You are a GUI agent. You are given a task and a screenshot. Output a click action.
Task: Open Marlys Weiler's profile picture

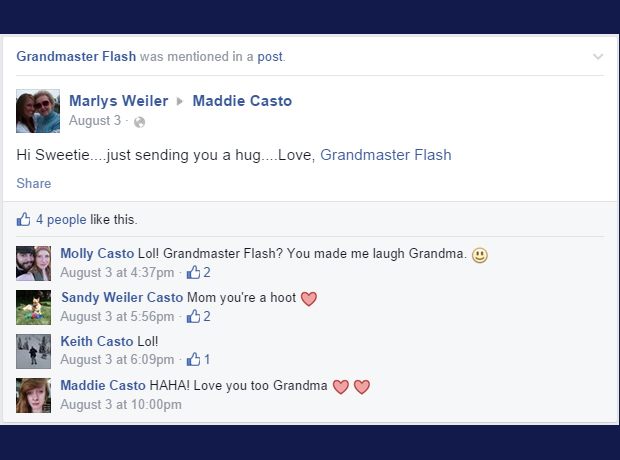[x=38, y=111]
